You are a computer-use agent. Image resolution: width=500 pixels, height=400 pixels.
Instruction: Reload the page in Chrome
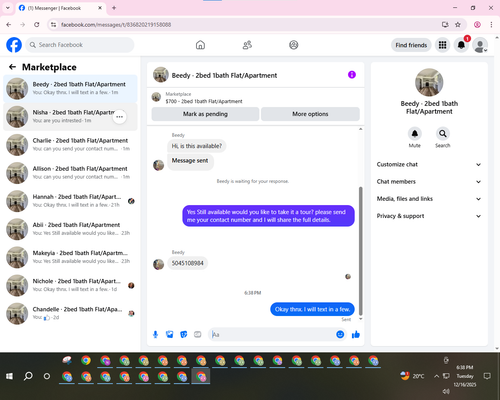pyautogui.click(x=37, y=24)
